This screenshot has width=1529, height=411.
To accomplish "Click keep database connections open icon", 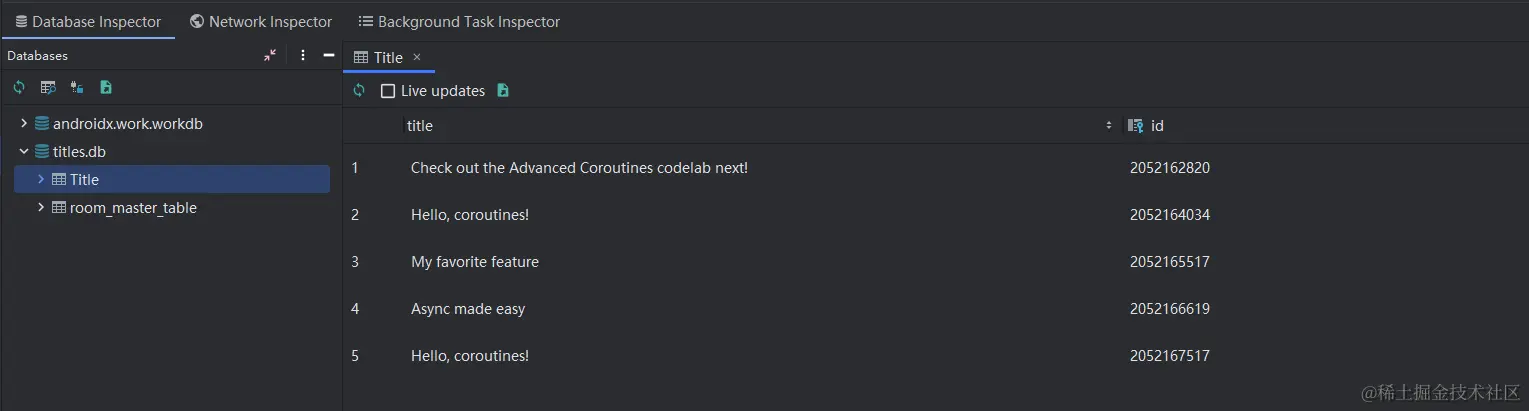I will pyautogui.click(x=76, y=88).
